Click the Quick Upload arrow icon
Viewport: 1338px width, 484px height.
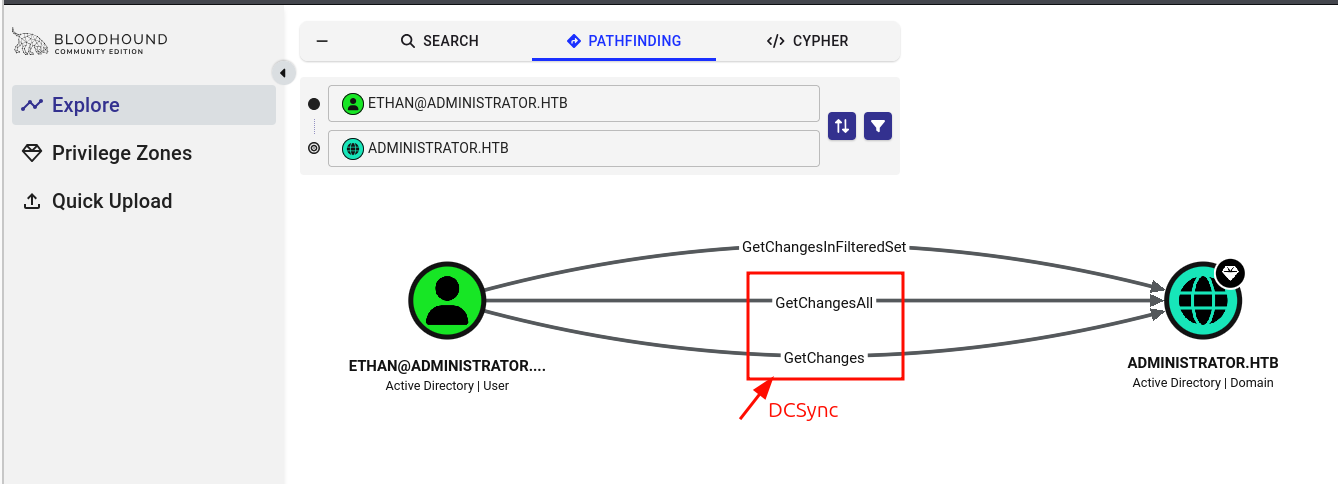click(33, 201)
